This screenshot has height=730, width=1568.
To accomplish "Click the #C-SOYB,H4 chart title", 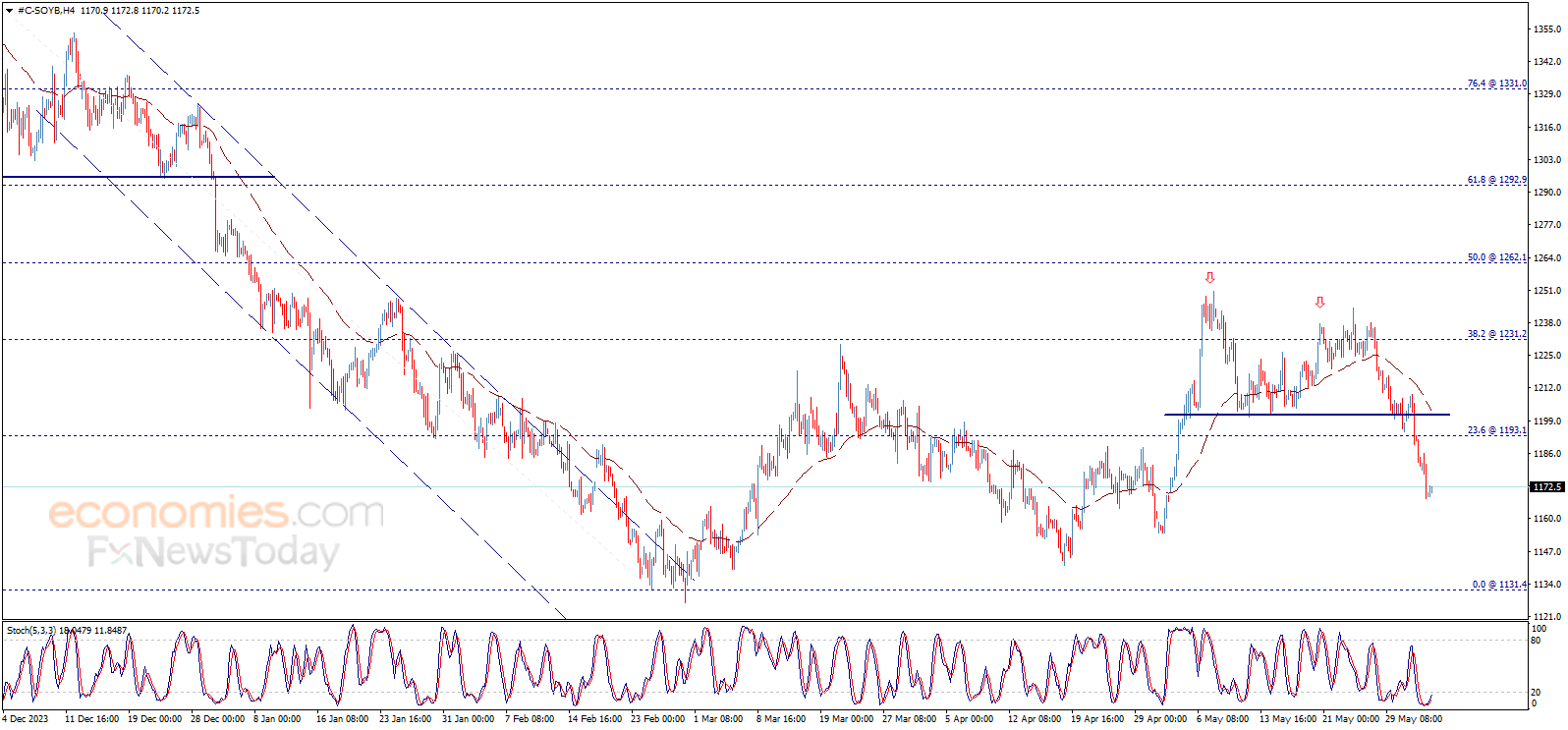I will tap(46, 11).
